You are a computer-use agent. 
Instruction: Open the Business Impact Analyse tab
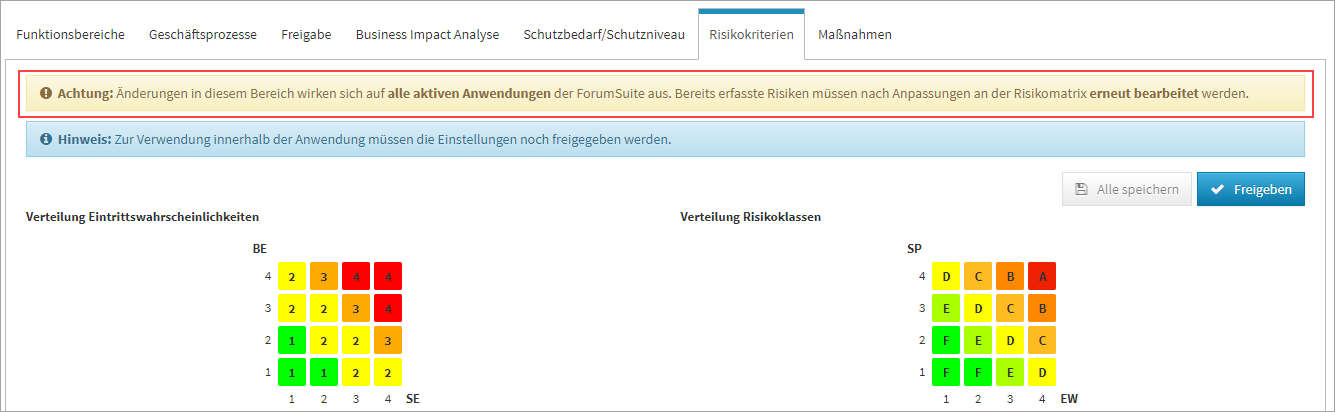[x=427, y=34]
